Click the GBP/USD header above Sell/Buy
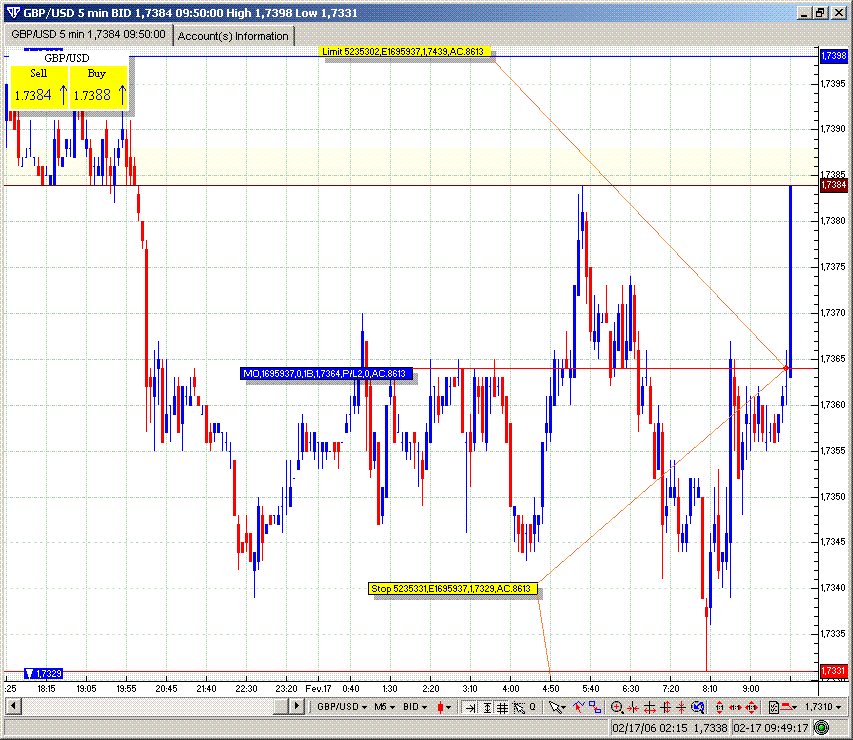 coord(67,58)
